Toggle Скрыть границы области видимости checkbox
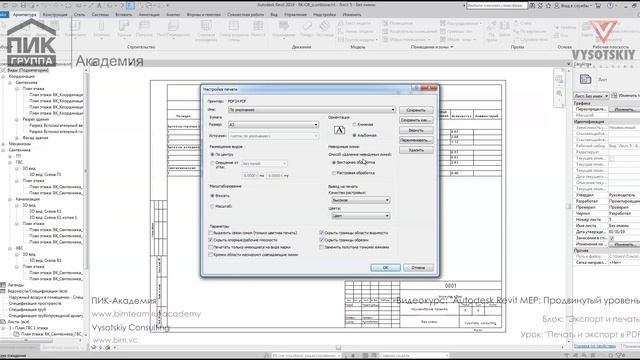The image size is (640, 360). (322, 233)
